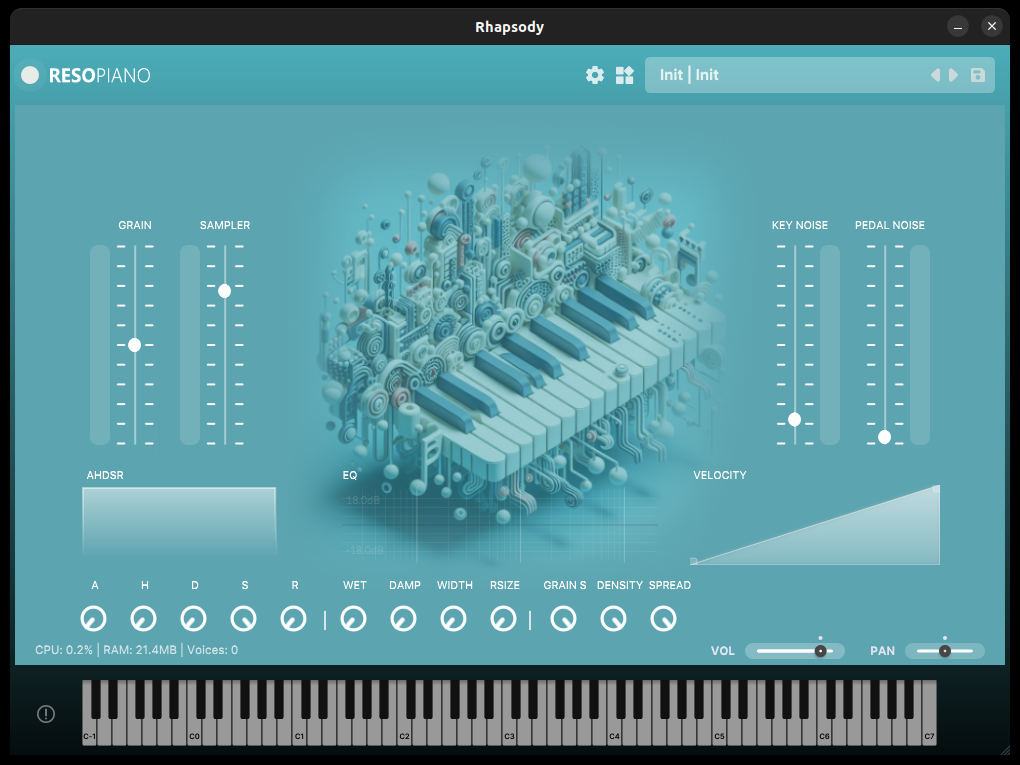Screen dimensions: 1020x765
Task: Click the WET reverb knob
Action: [354, 619]
